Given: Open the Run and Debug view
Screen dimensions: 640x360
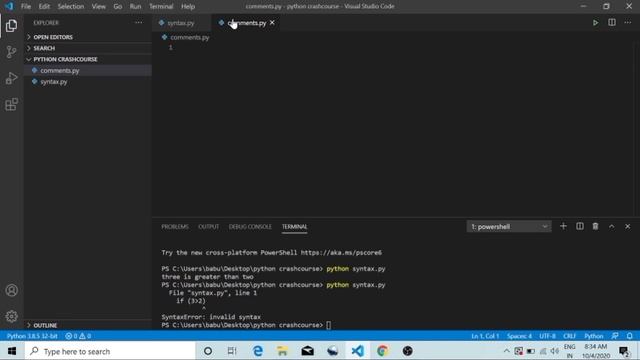Looking at the screenshot, I should point(11,78).
